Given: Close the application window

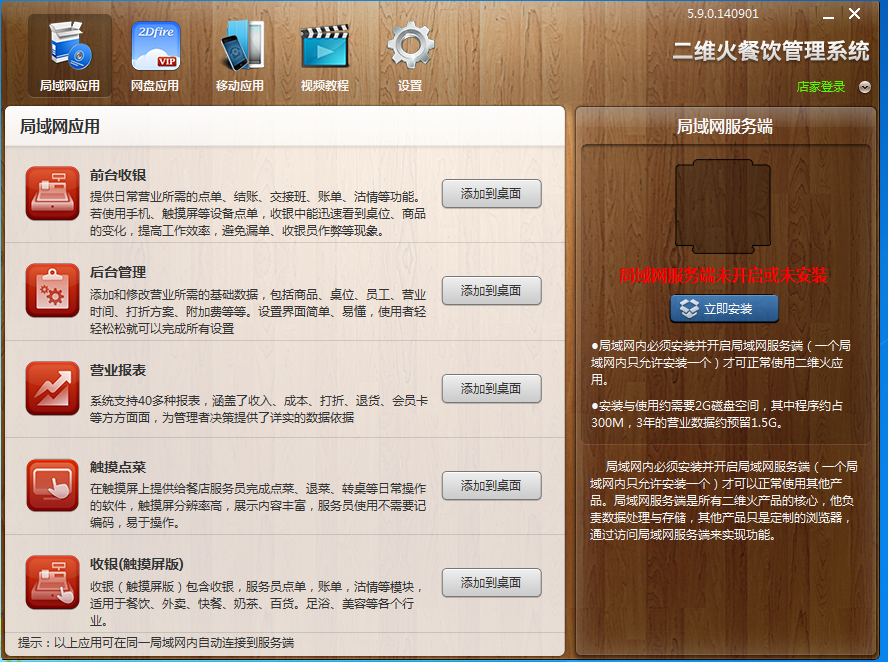Looking at the screenshot, I should 855,14.
